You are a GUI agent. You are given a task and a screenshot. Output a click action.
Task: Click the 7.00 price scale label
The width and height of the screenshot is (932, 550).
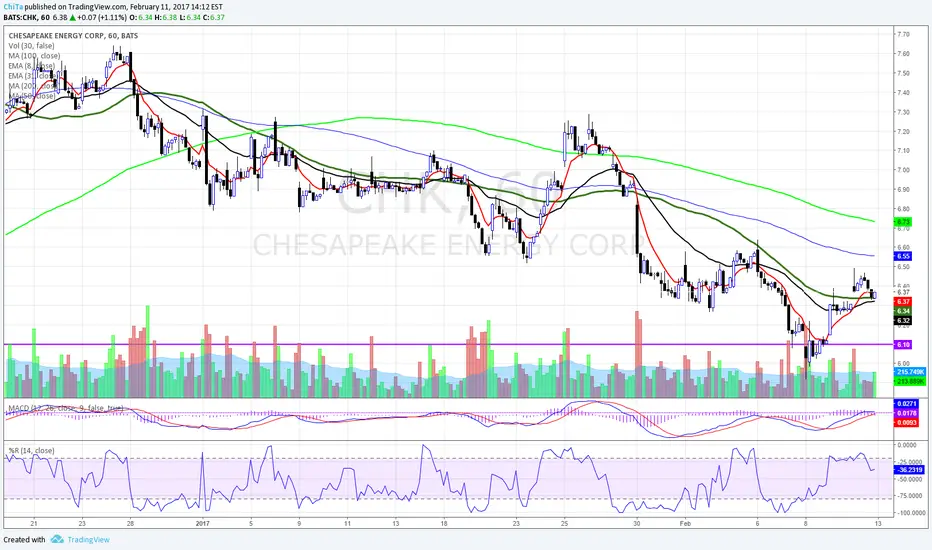coord(903,170)
